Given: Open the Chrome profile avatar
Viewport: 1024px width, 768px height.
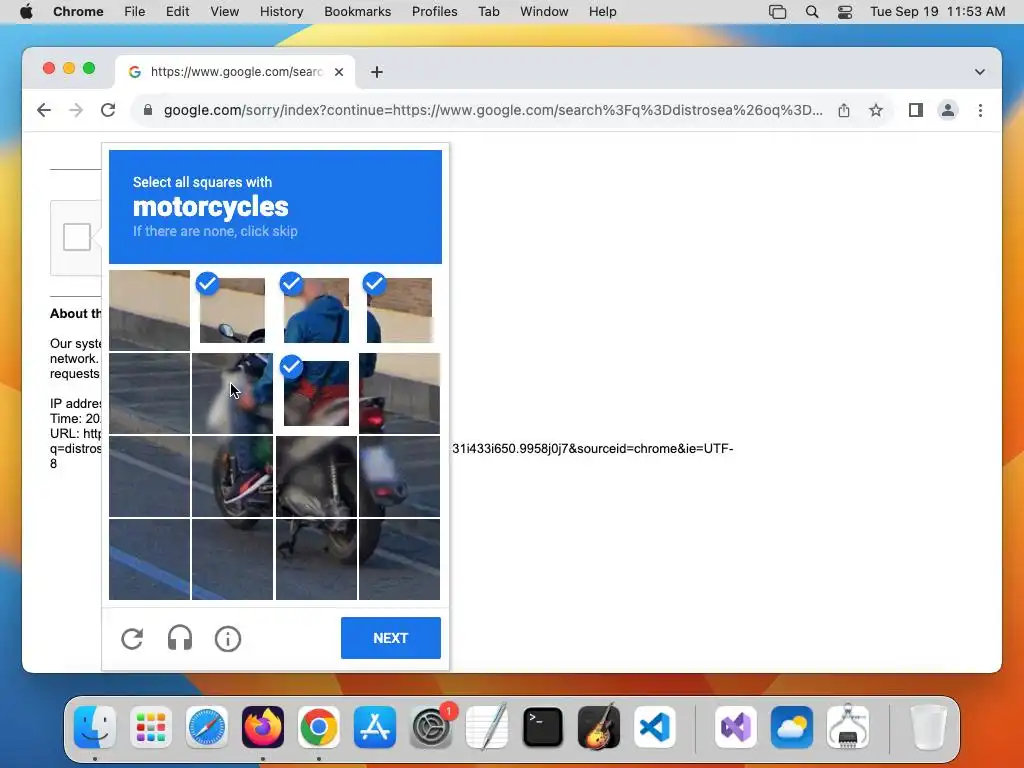Looking at the screenshot, I should tap(948, 110).
